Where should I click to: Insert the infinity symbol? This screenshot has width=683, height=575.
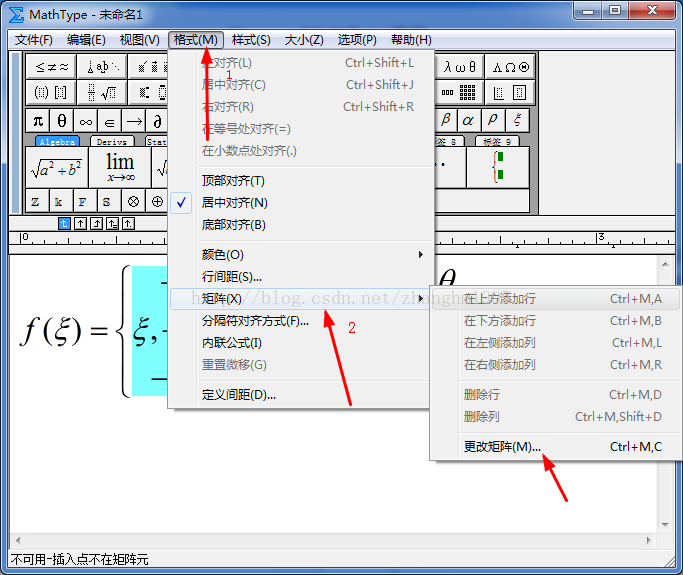point(86,120)
